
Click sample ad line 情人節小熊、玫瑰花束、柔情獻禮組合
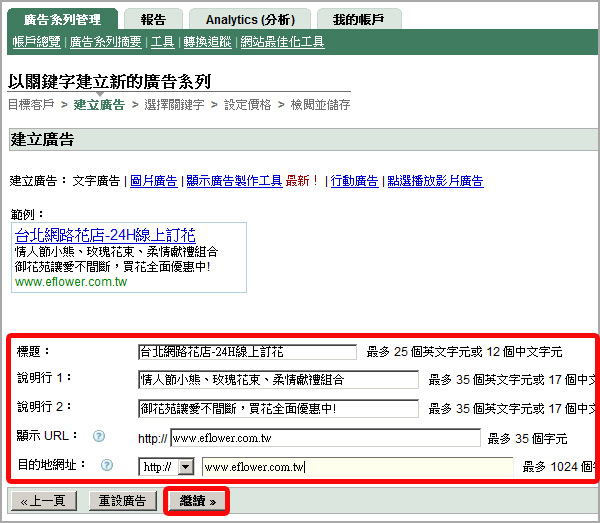(116, 252)
